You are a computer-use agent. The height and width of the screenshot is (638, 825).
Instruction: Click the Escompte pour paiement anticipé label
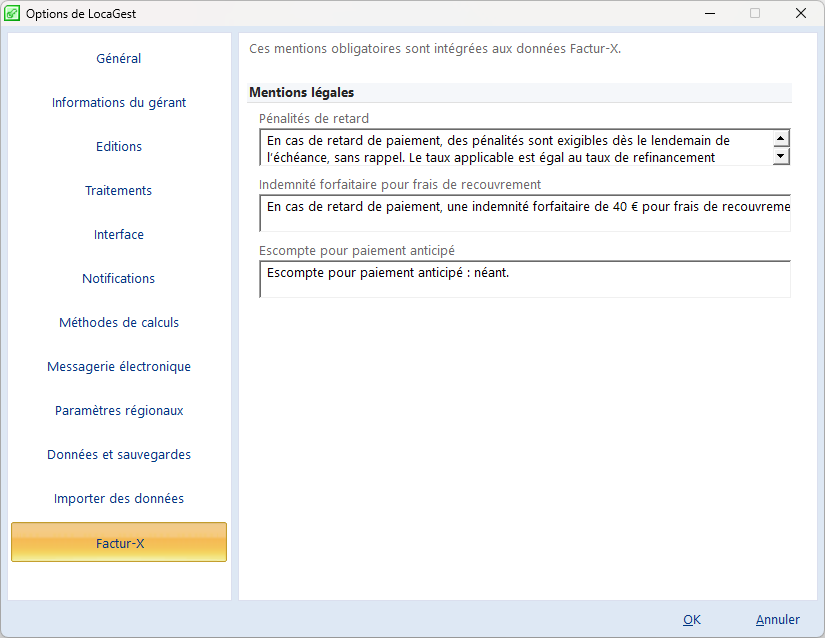[357, 251]
